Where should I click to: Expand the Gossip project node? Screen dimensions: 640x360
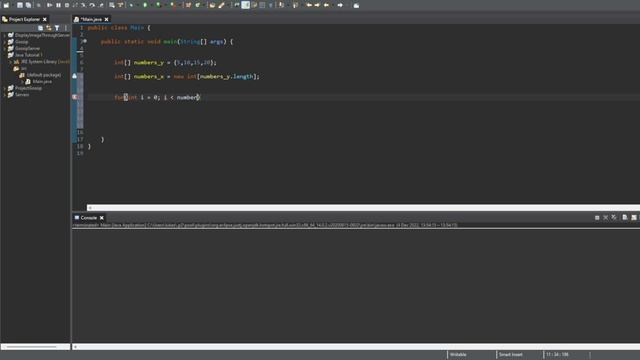5,42
